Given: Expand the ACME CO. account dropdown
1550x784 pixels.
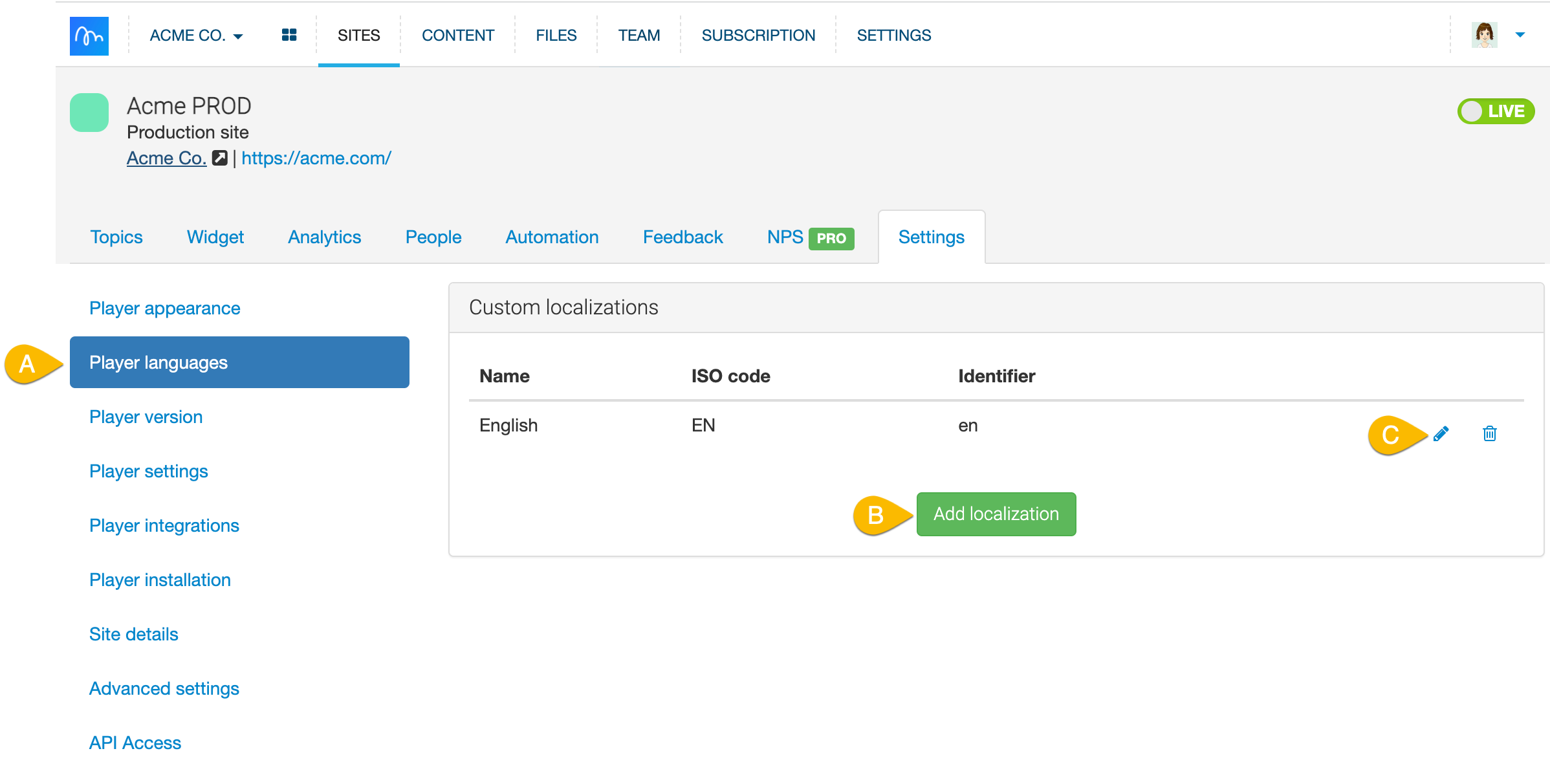Looking at the screenshot, I should (196, 36).
